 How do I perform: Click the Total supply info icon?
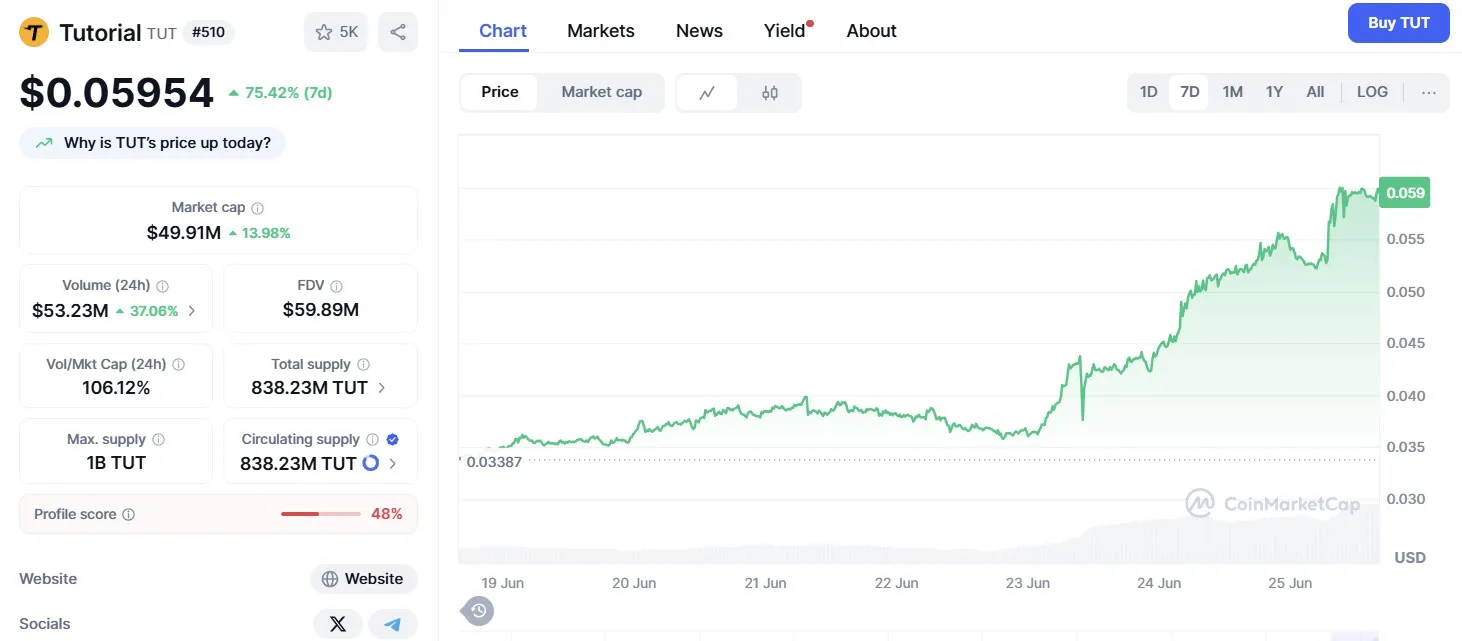[363, 365]
